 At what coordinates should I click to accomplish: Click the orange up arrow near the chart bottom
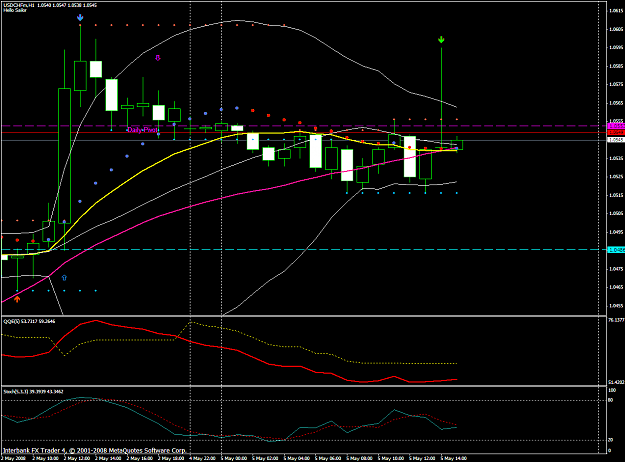tap(17, 299)
